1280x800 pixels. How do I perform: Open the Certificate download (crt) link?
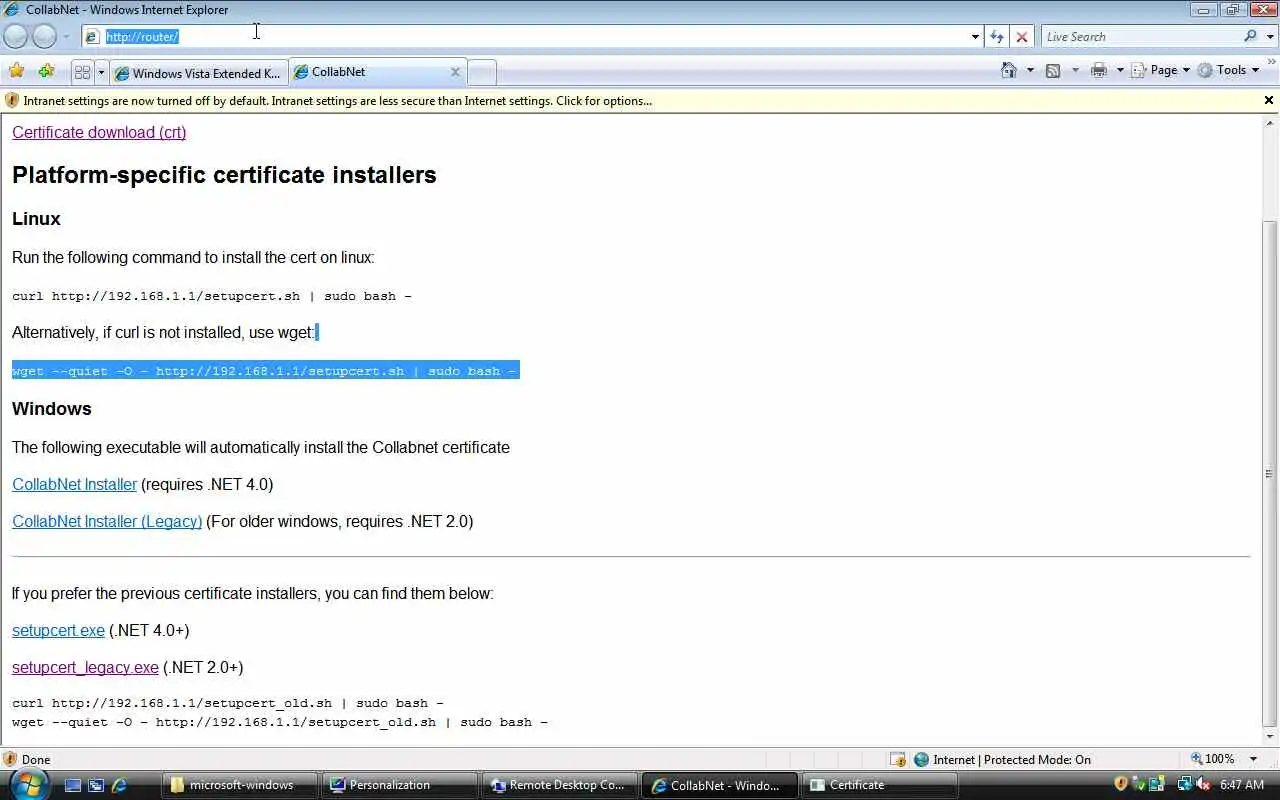click(99, 132)
